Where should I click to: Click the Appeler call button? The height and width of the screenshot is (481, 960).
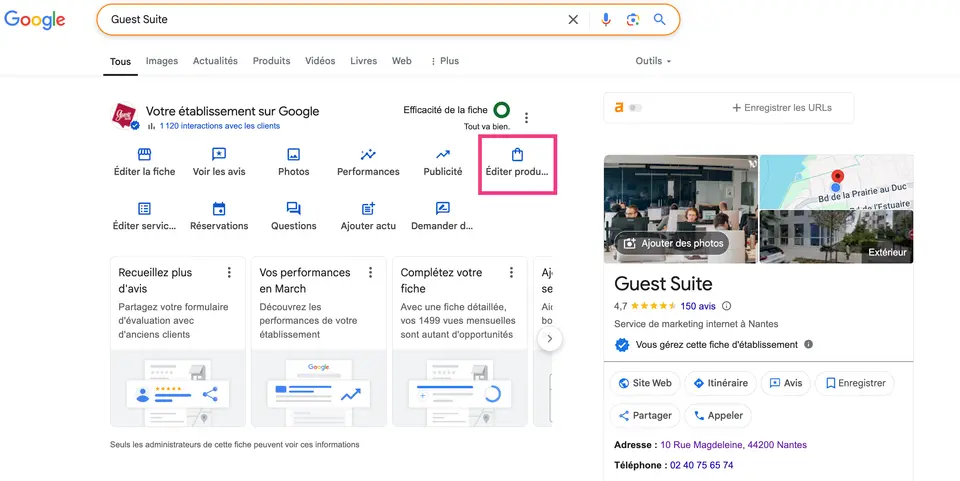718,416
